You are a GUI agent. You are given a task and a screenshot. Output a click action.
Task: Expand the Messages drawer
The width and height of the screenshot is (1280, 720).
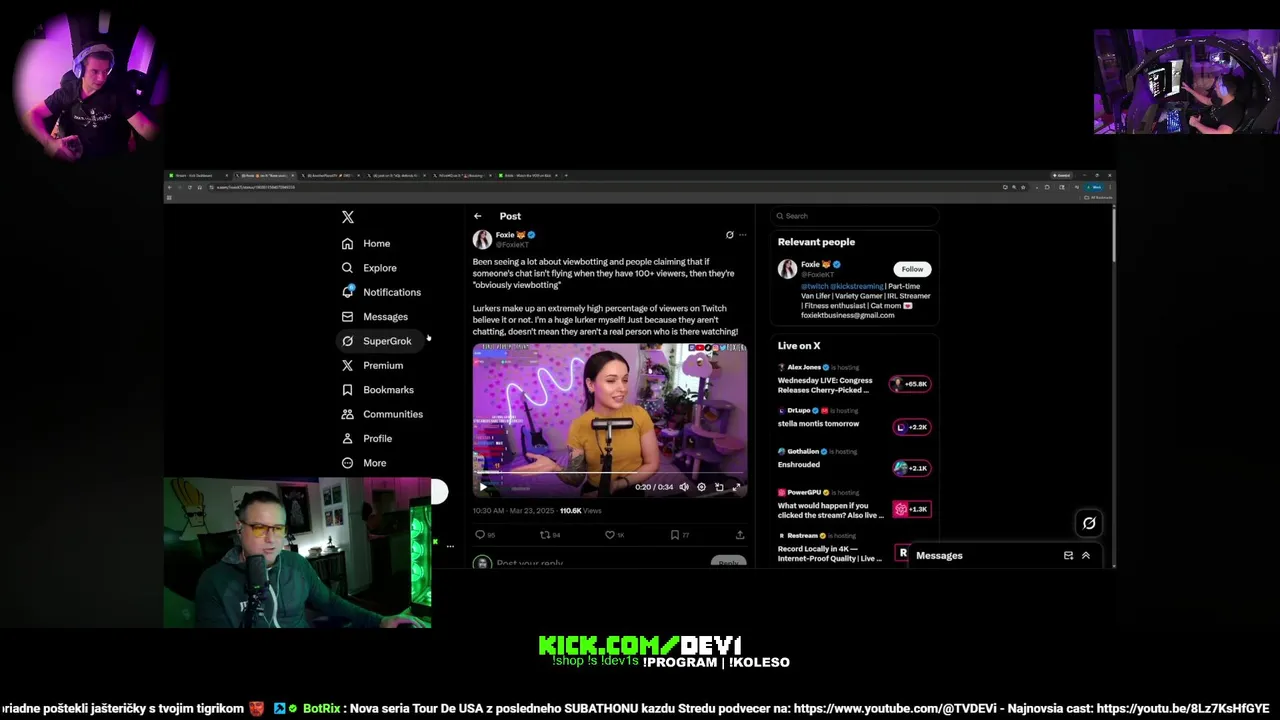click(x=1086, y=556)
